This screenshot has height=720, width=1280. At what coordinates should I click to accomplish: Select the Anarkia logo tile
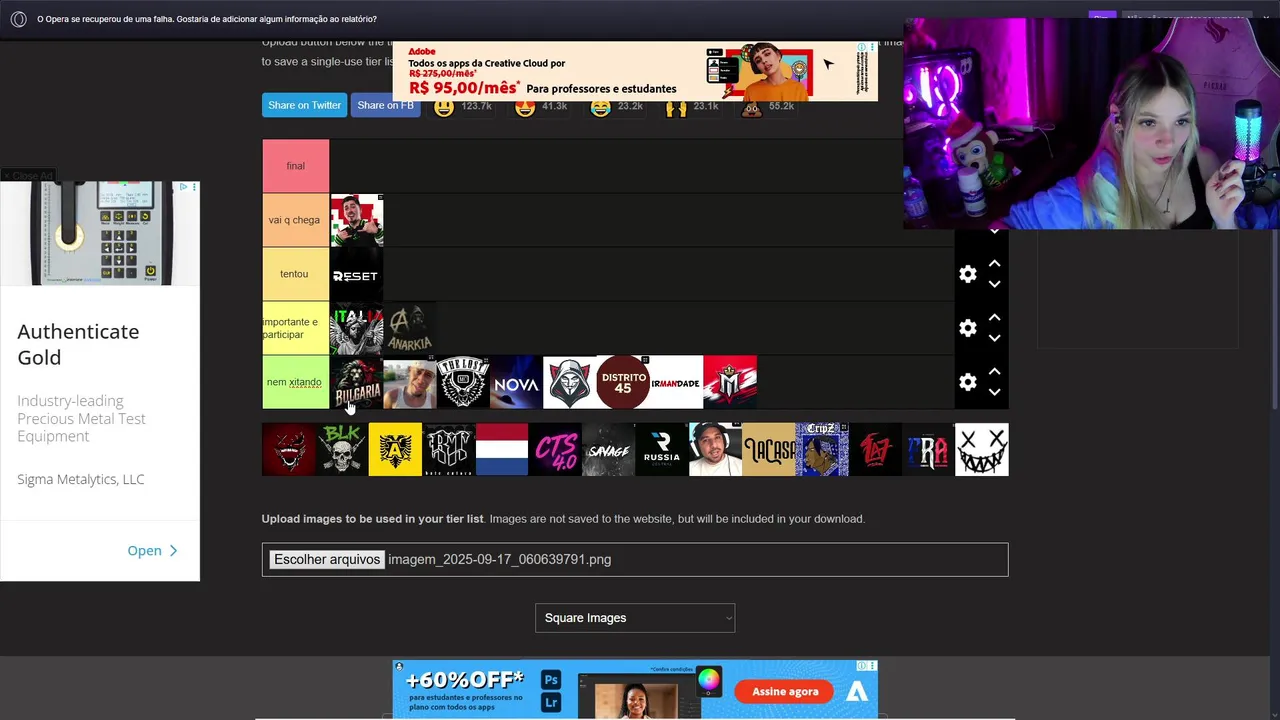tap(410, 328)
